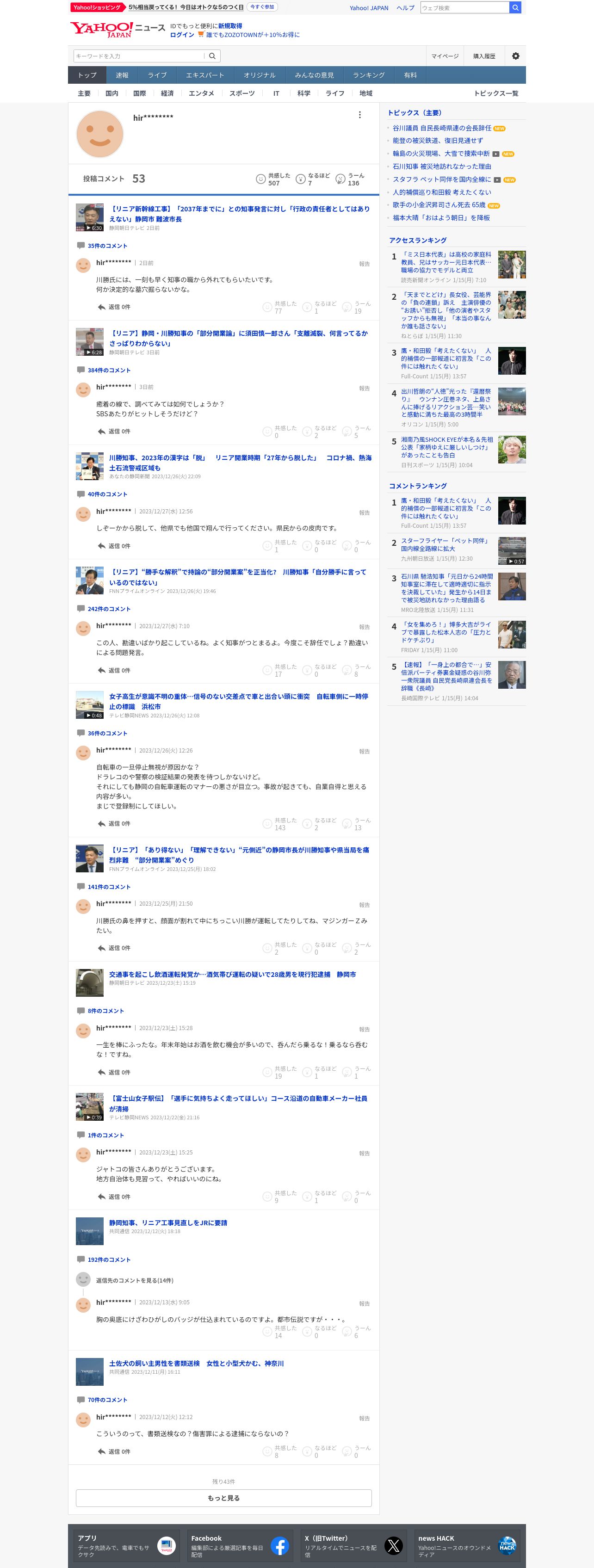Open article 静岡知事、リニア工事見直しをJRに要請
594x1568 pixels.
point(168,1223)
